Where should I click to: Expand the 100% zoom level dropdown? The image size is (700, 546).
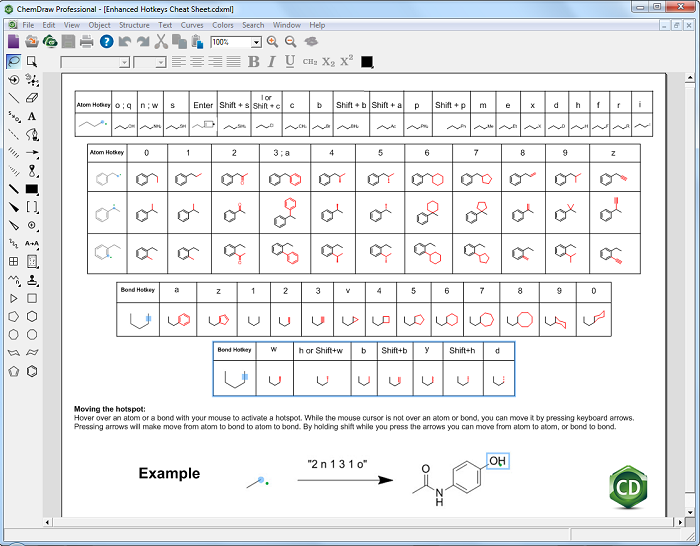pos(257,42)
